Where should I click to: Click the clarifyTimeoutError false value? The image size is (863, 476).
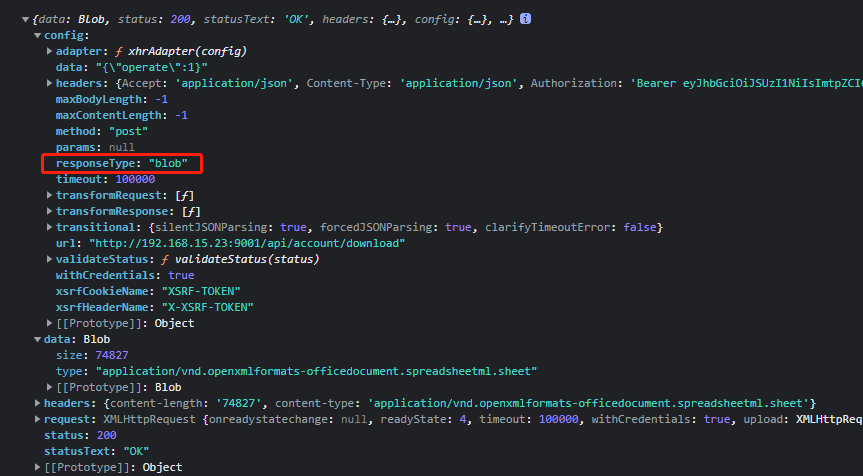click(x=640, y=227)
